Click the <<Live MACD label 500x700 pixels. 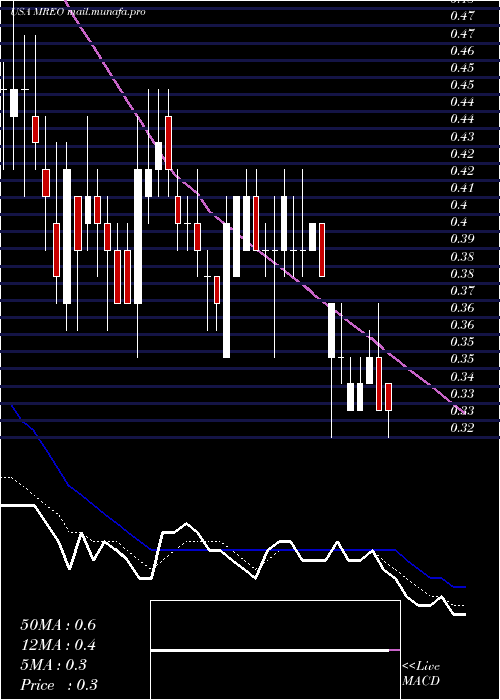pos(421,674)
